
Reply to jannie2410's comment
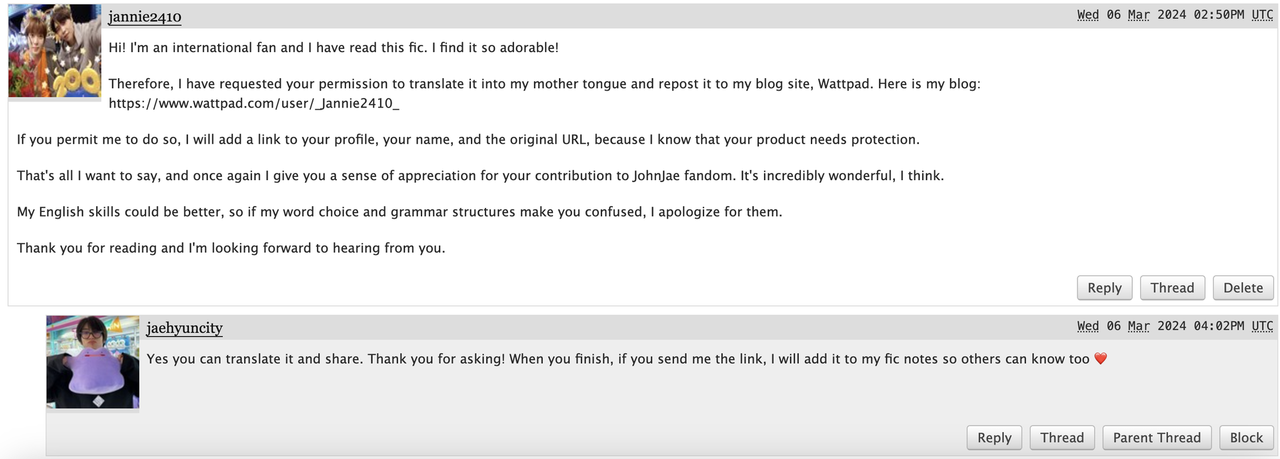coord(1104,288)
